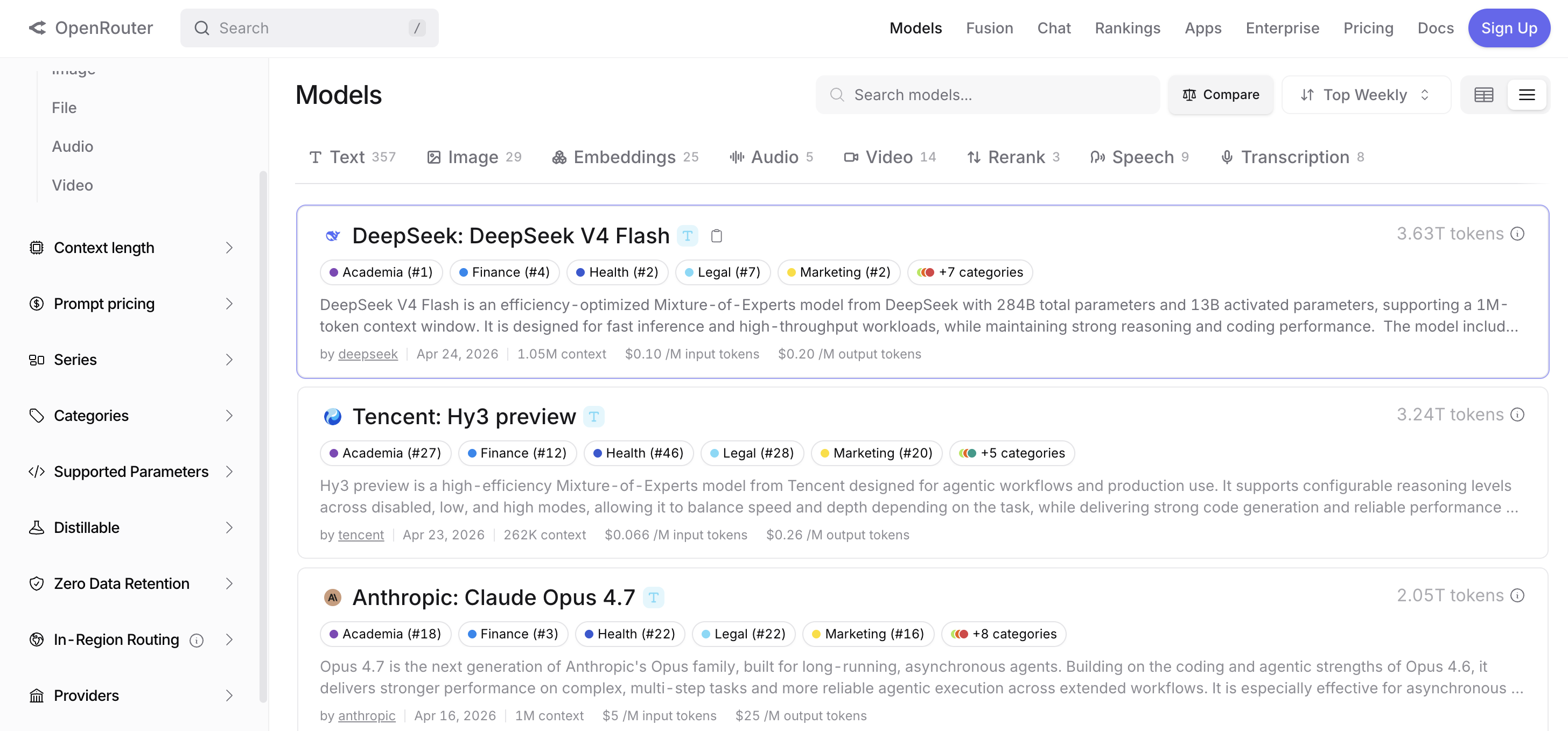The height and width of the screenshot is (731, 1568).
Task: Select the Audio models tab
Action: point(771,157)
